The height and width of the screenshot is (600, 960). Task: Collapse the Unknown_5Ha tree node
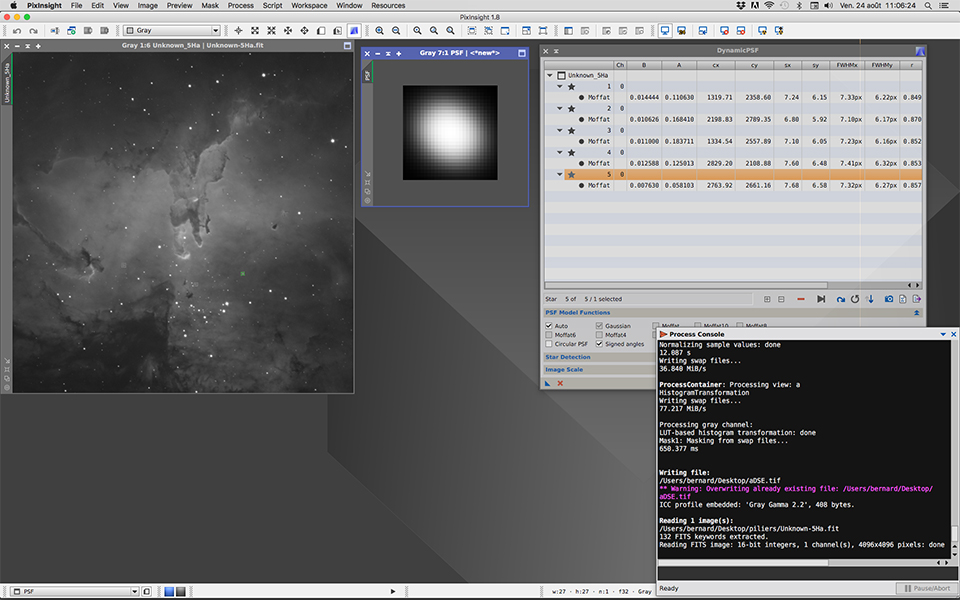click(549, 76)
